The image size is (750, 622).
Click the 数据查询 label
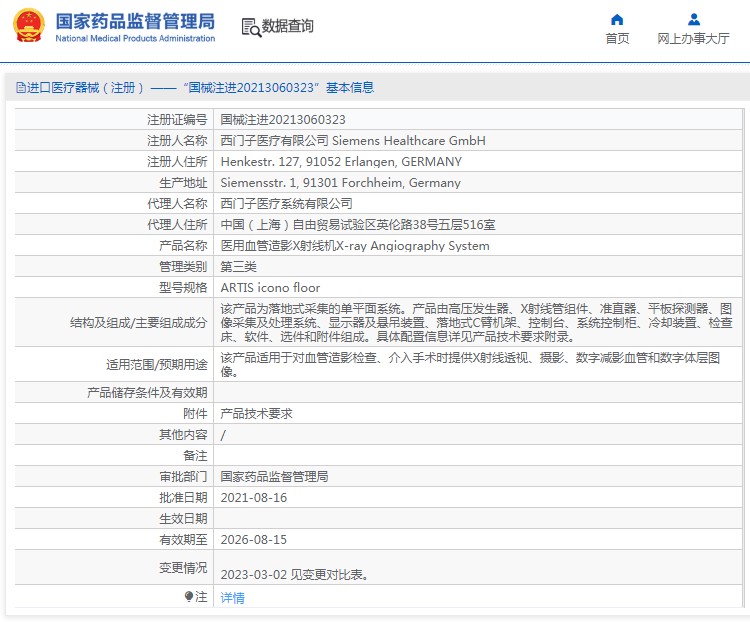coord(287,26)
